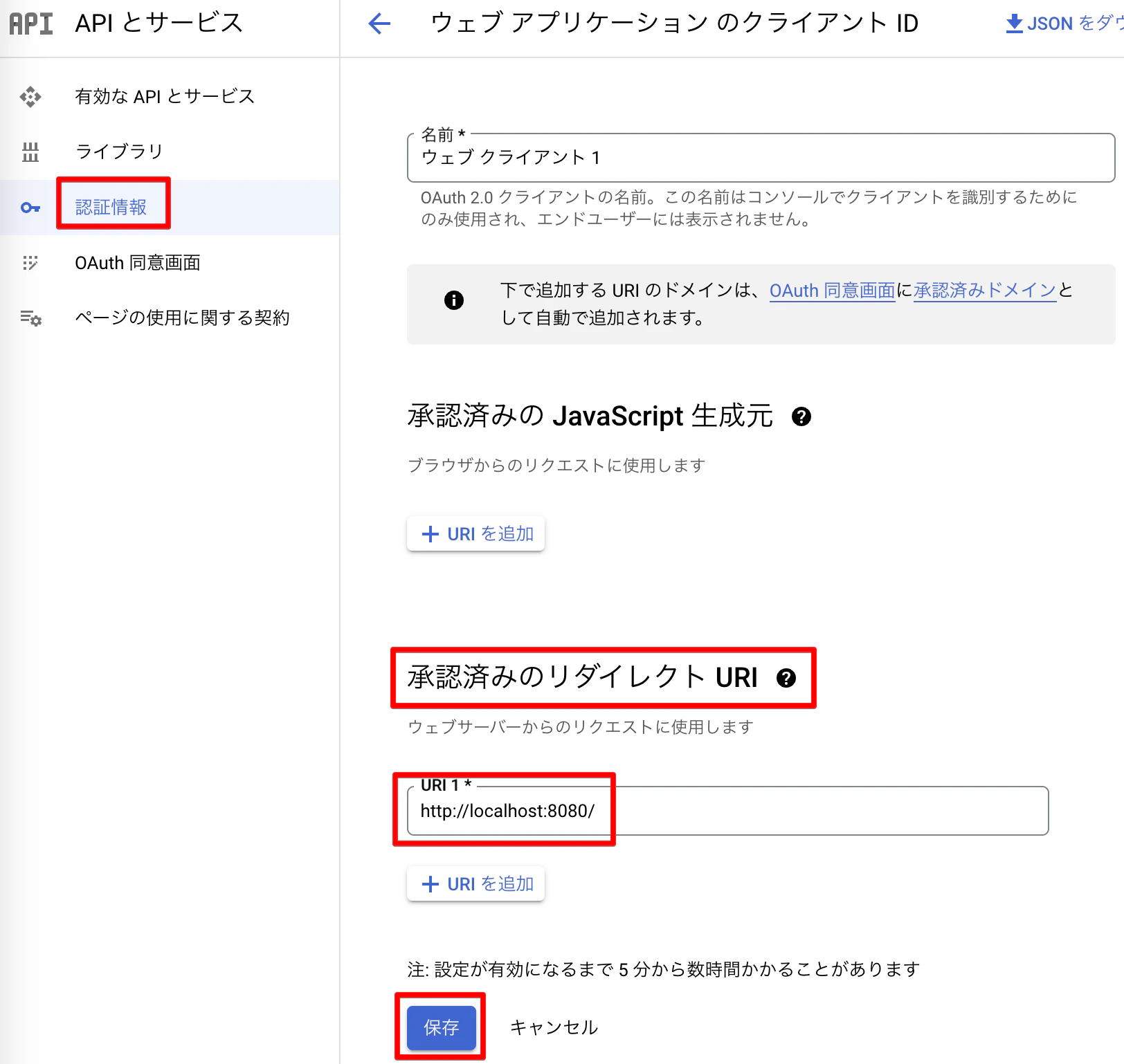Click the OAuth consent screen icon
Viewport: 1124px width, 1064px height.
pyautogui.click(x=30, y=263)
